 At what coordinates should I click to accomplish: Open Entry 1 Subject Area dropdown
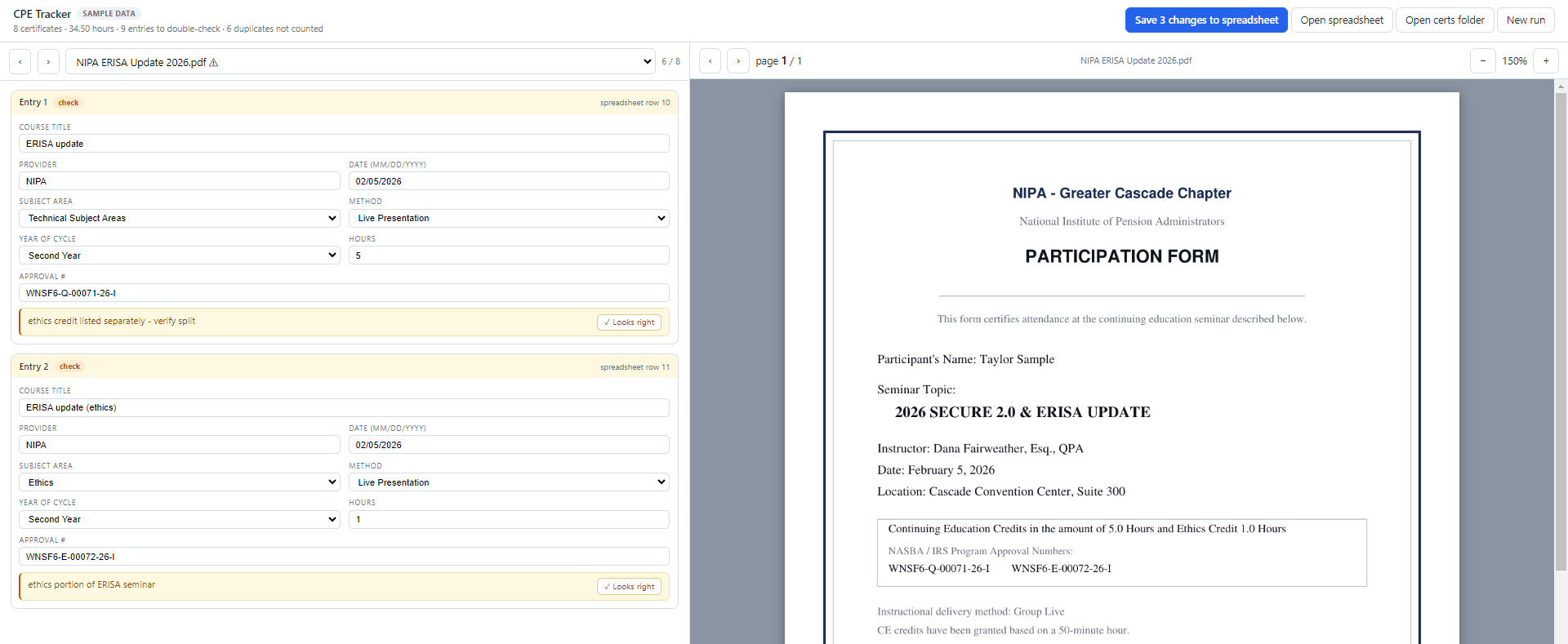click(180, 218)
